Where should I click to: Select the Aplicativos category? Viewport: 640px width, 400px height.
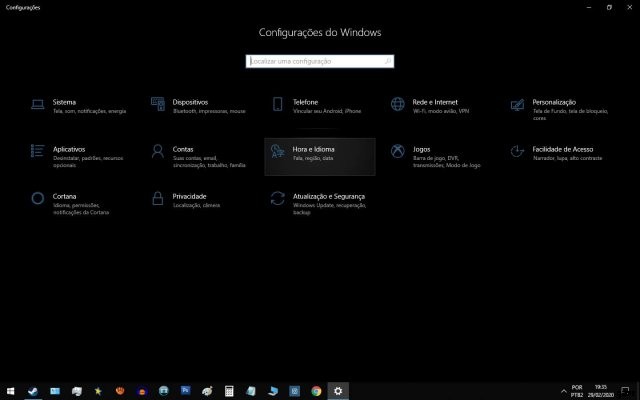tap(69, 149)
